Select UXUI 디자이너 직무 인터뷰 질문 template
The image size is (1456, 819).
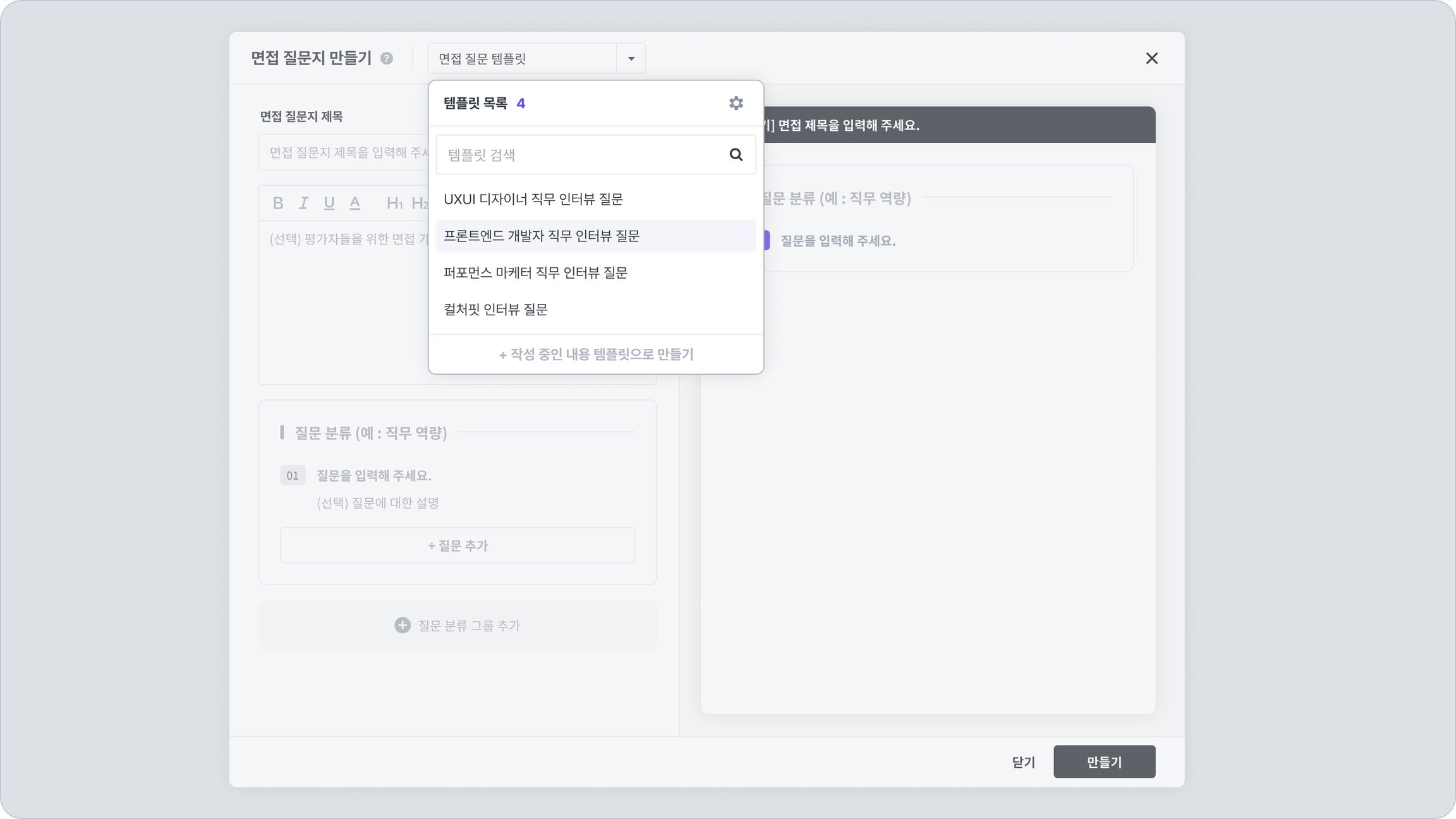(x=533, y=199)
